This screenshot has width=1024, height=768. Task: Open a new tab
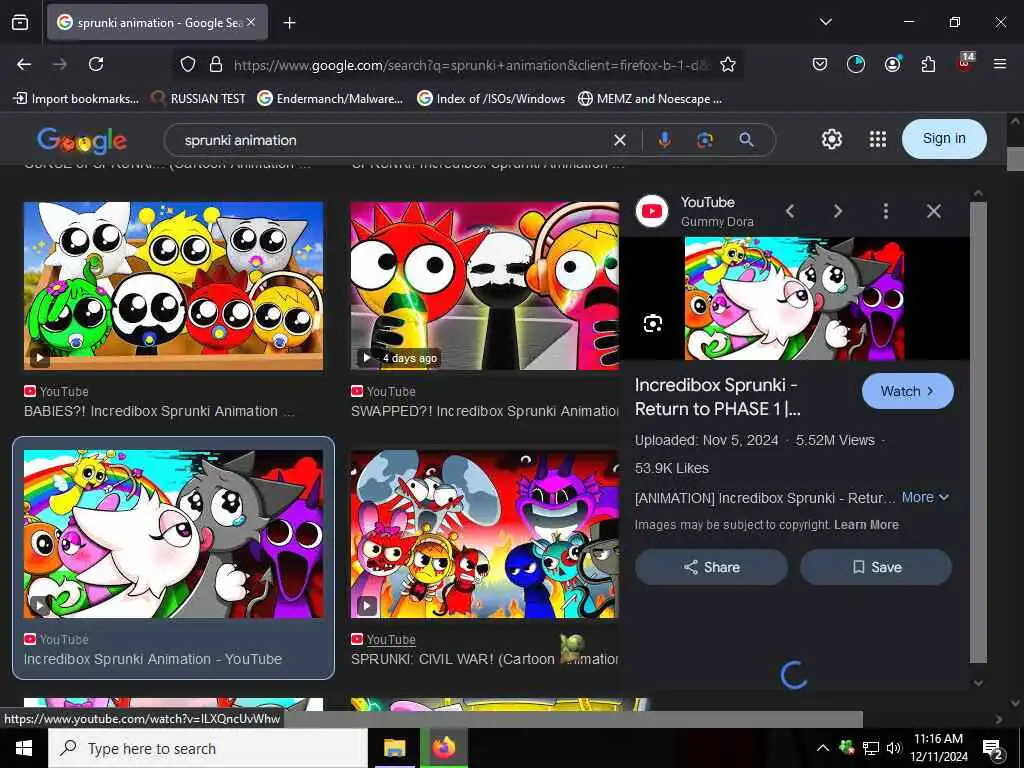pos(289,23)
